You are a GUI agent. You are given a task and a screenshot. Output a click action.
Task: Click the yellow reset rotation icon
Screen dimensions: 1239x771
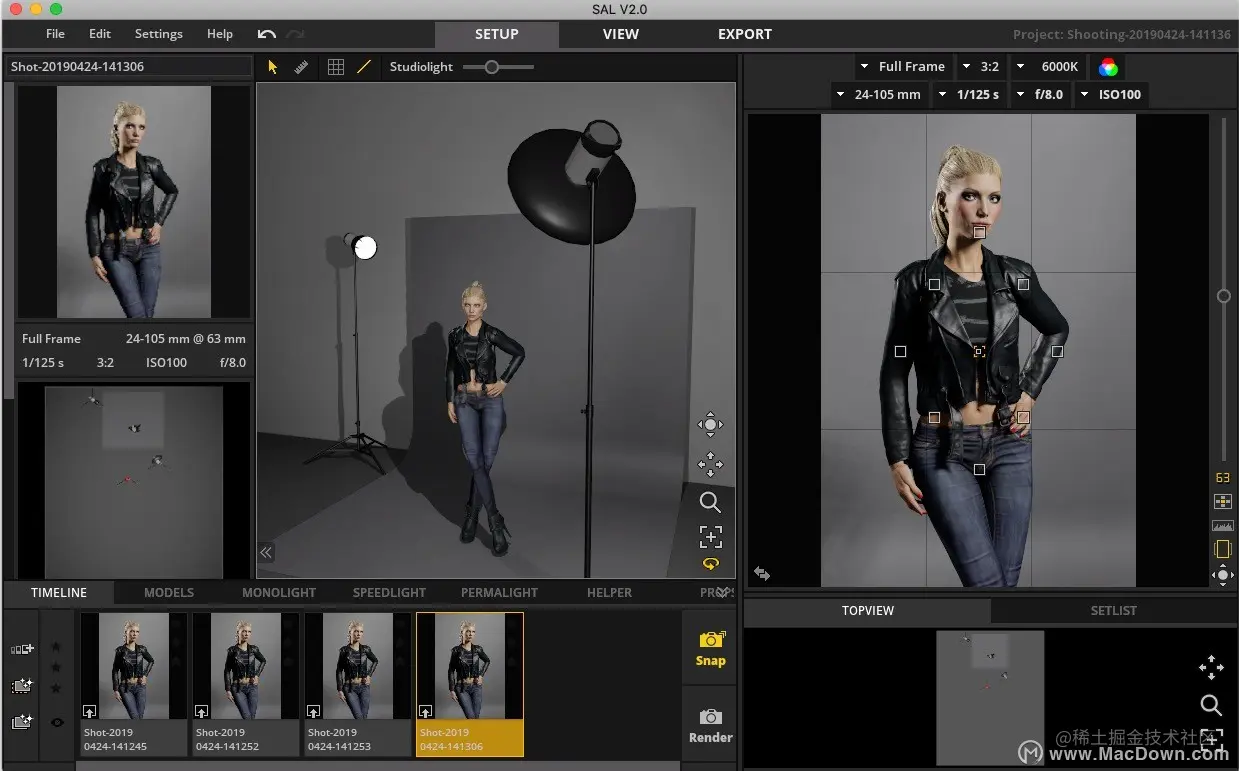click(x=710, y=564)
